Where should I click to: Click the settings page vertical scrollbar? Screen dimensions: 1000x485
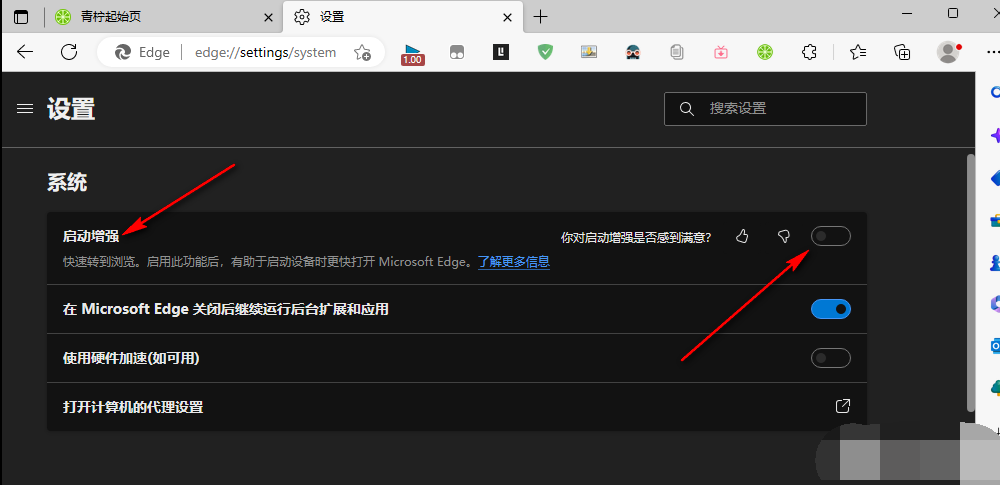coord(971,283)
